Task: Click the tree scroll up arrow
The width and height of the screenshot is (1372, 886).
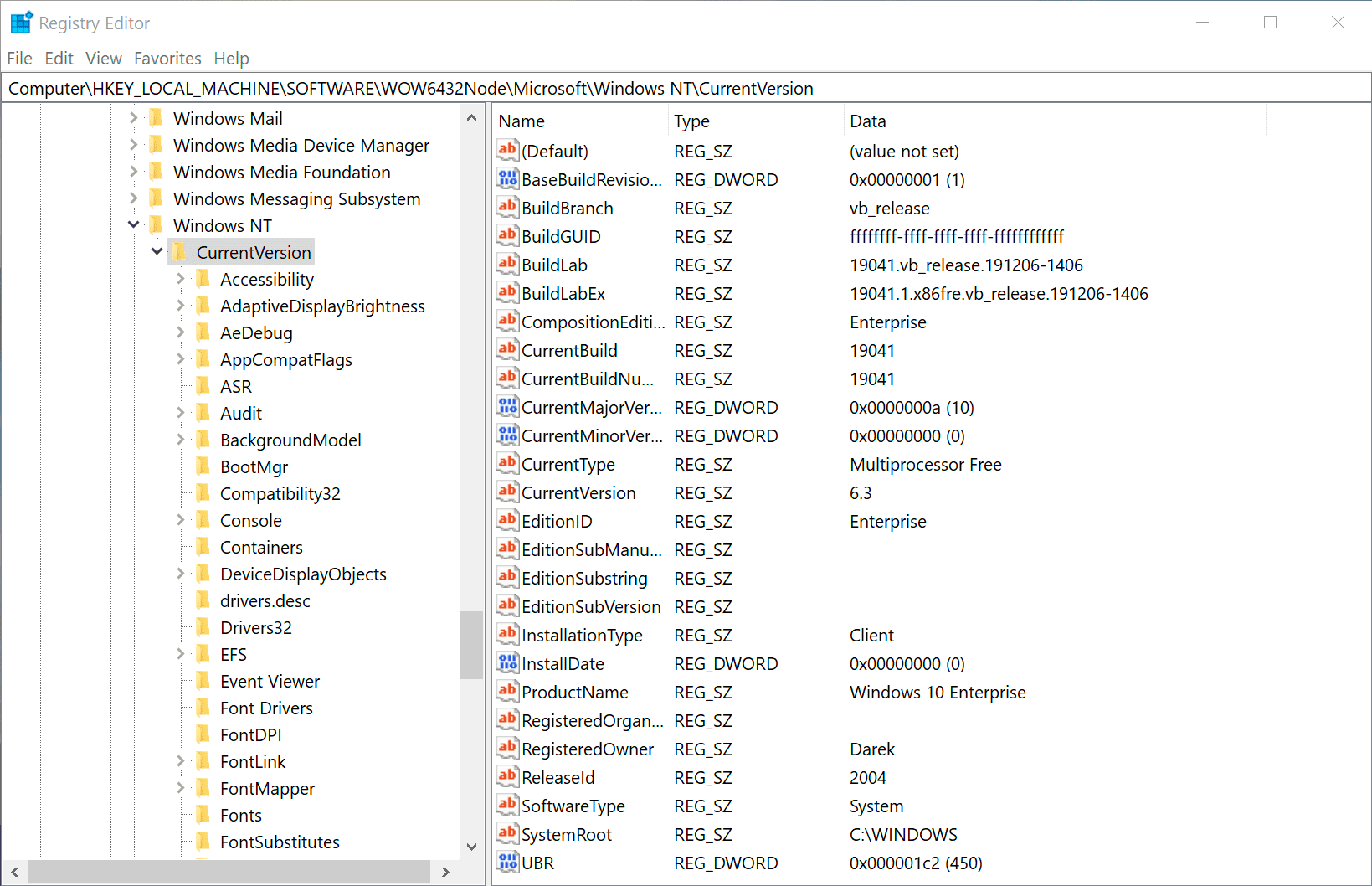Action: point(471,118)
